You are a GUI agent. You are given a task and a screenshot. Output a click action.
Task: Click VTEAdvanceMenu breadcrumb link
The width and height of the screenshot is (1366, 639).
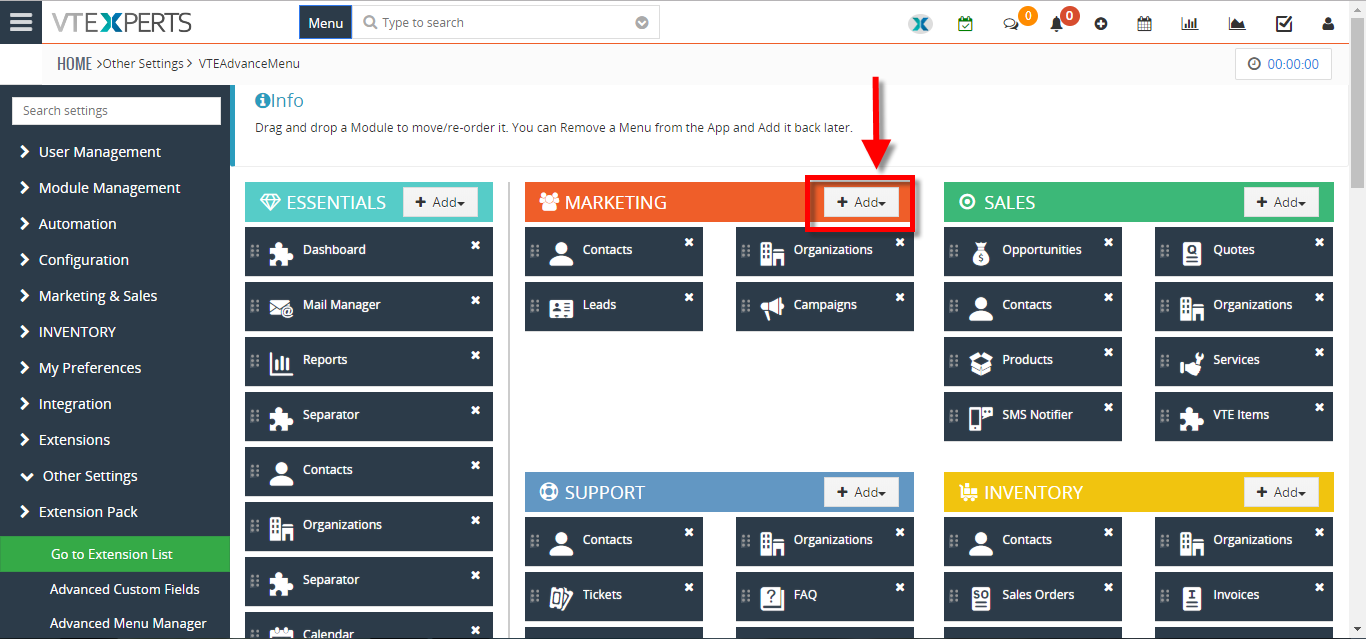click(x=249, y=64)
